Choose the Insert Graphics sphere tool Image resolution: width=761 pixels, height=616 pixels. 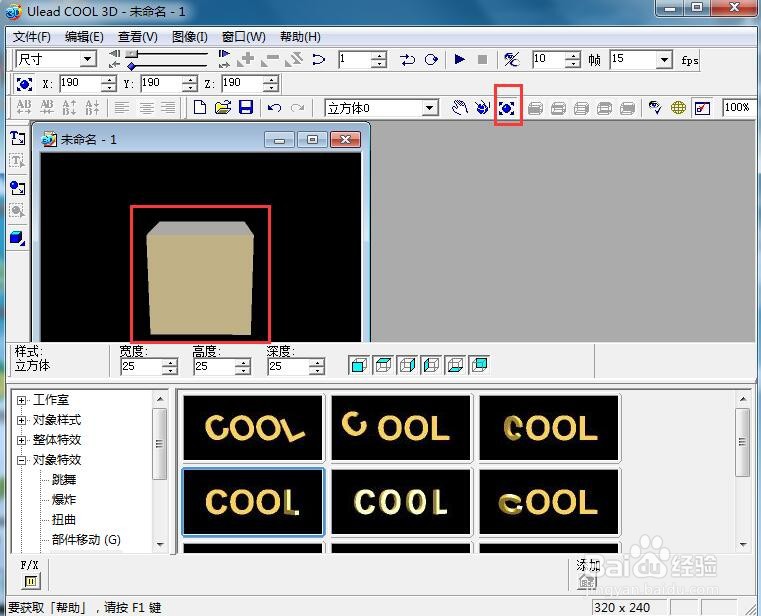pyautogui.click(x=17, y=188)
